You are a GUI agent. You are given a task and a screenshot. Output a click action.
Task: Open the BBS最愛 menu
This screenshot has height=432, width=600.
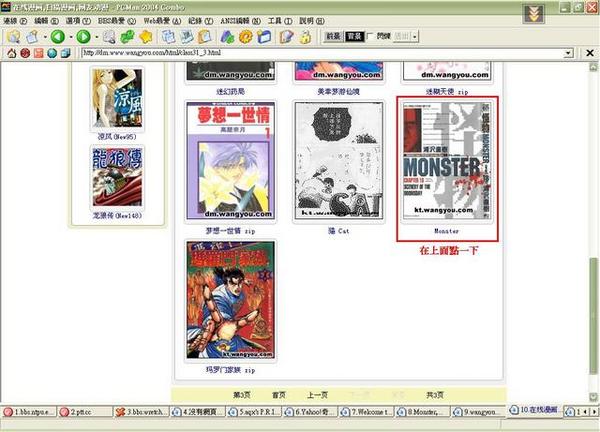pyautogui.click(x=117, y=21)
